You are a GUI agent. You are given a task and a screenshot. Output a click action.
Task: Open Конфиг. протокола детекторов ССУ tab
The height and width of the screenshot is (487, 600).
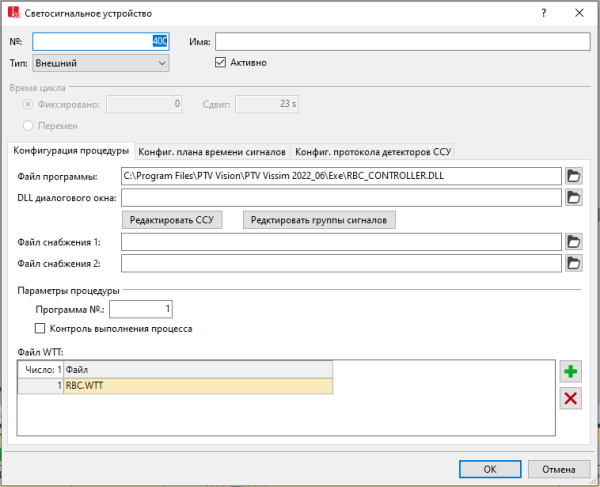pos(374,152)
